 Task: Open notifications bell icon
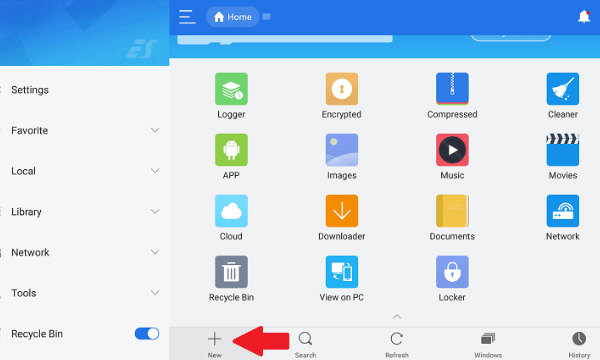[x=584, y=17]
